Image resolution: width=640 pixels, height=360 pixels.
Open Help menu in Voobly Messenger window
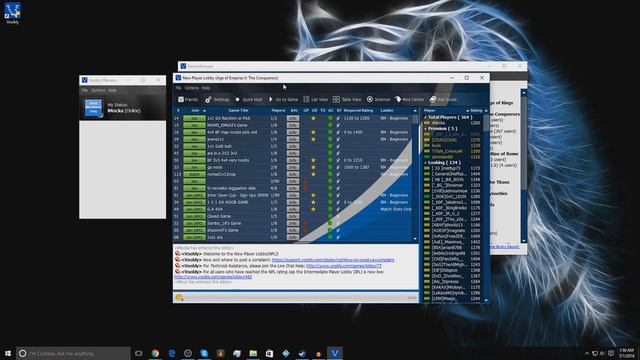pyautogui.click(x=112, y=90)
